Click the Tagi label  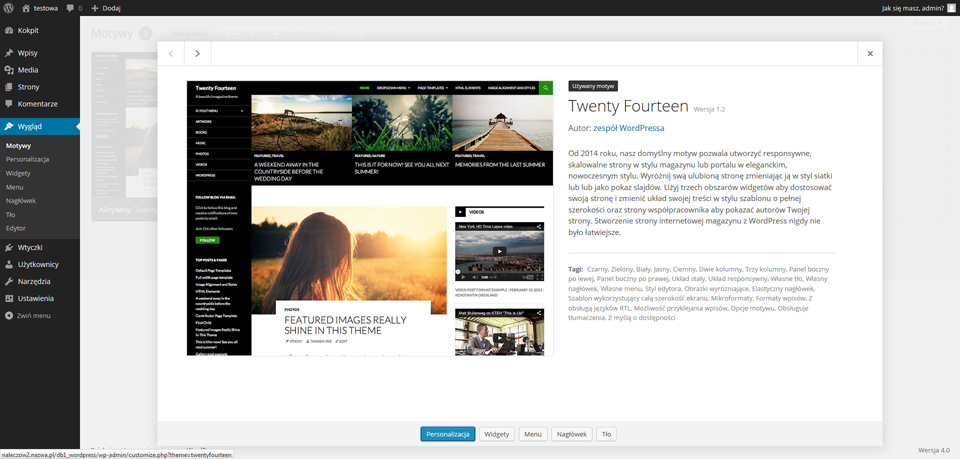coord(576,269)
